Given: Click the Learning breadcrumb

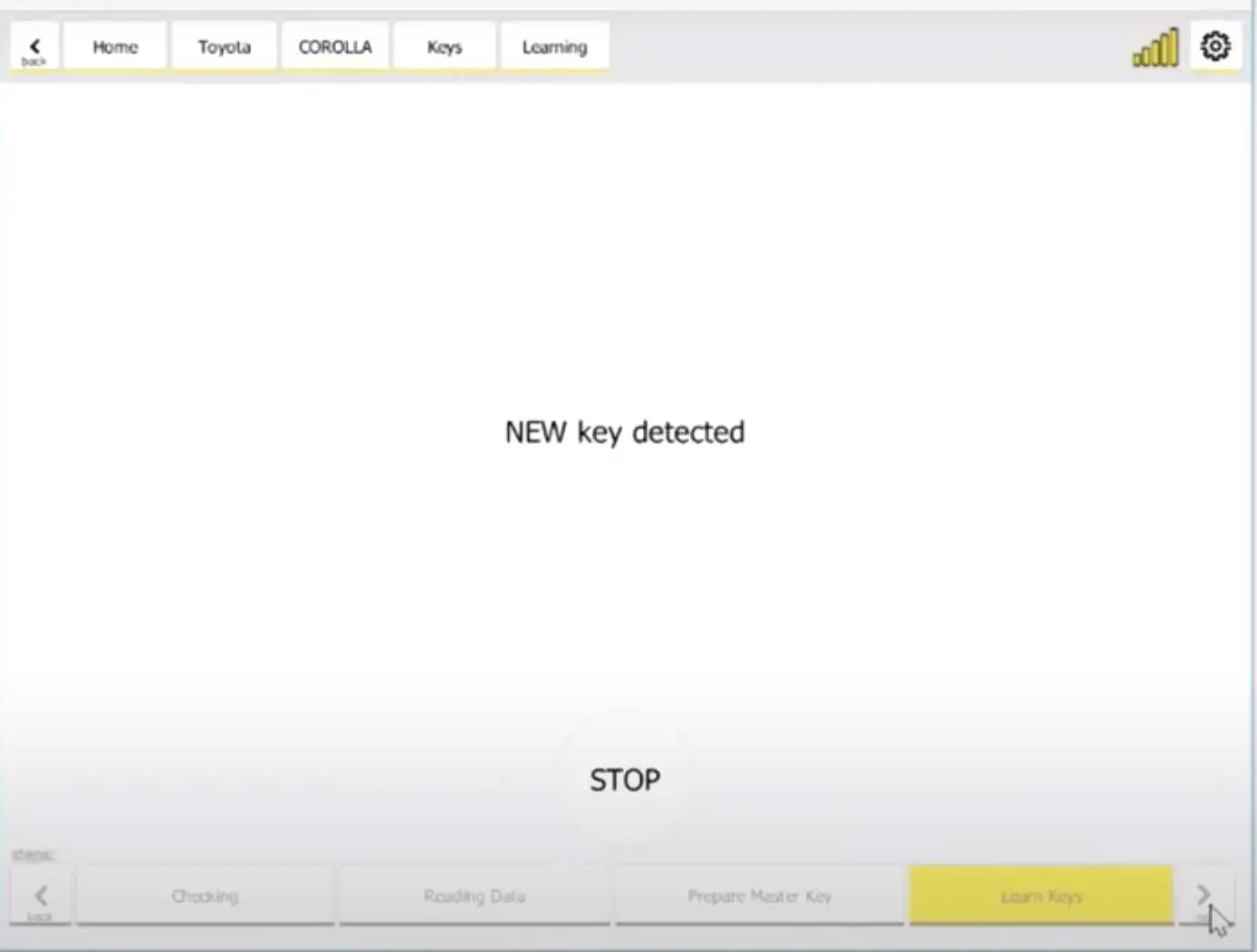Looking at the screenshot, I should [x=554, y=47].
